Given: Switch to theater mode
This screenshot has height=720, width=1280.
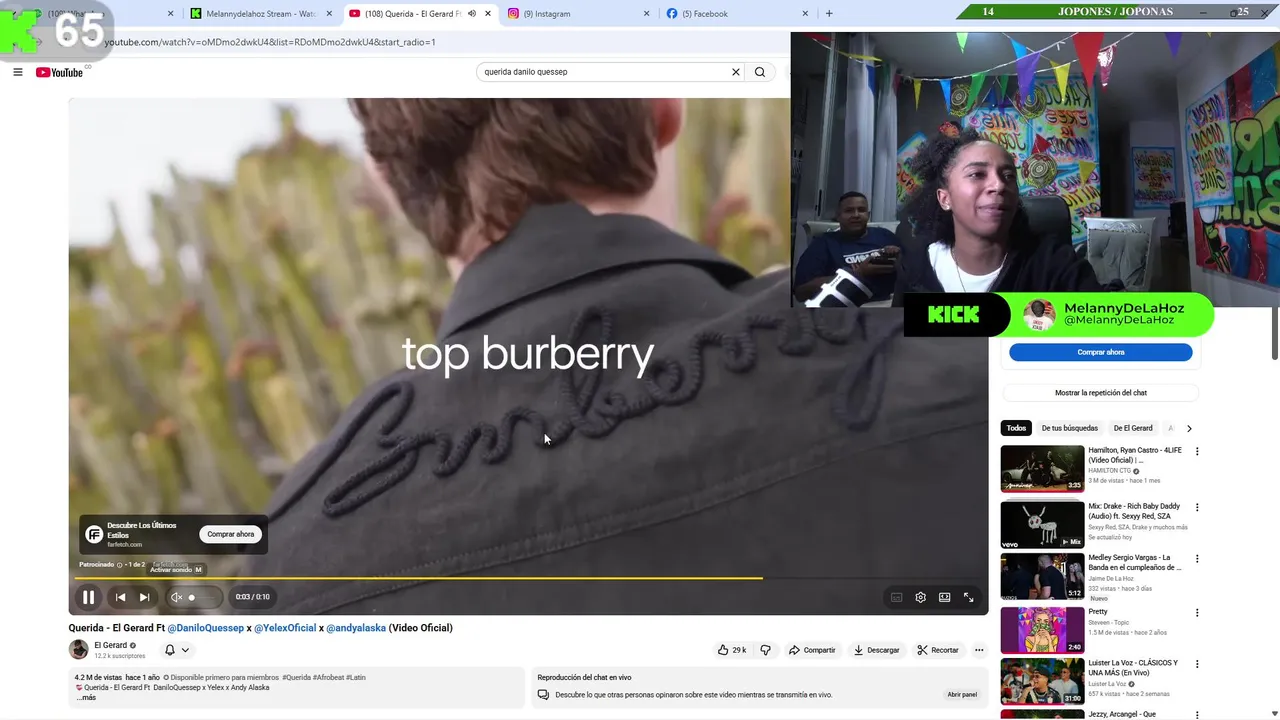Looking at the screenshot, I should click(944, 597).
